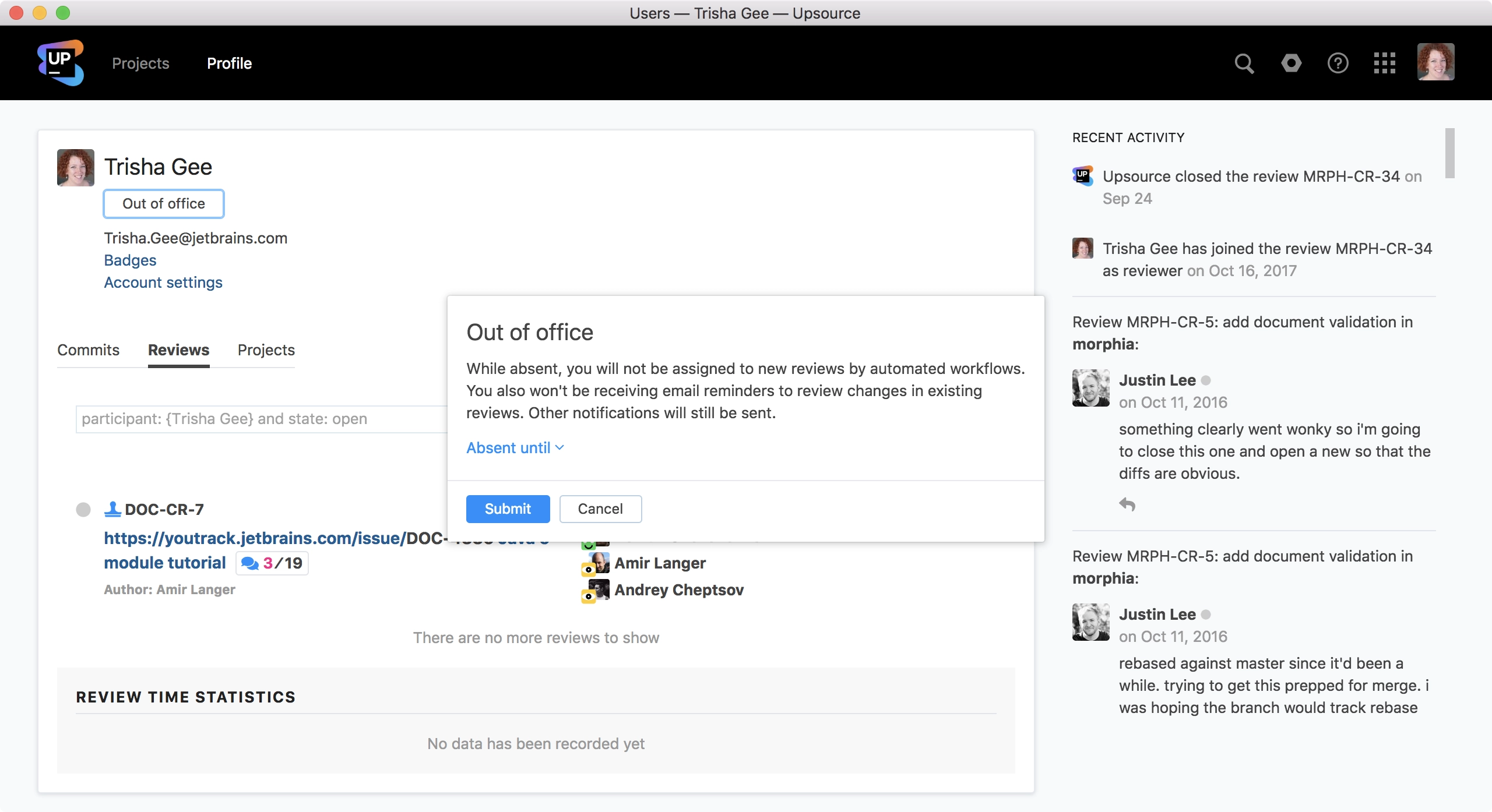Image resolution: width=1492 pixels, height=812 pixels.
Task: Cancel the Out of office dialog
Action: [x=601, y=509]
